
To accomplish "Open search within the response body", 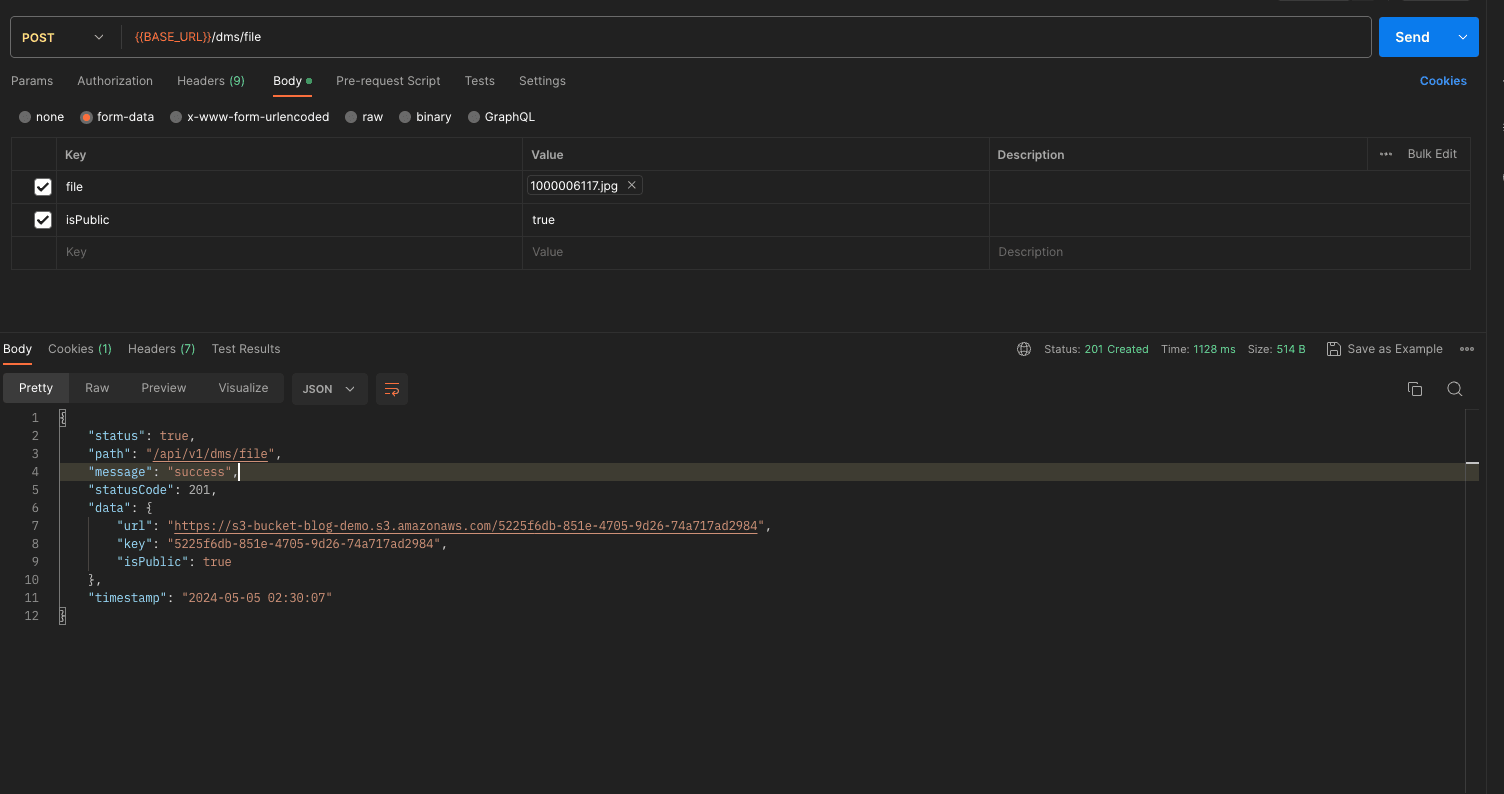I will (1455, 389).
